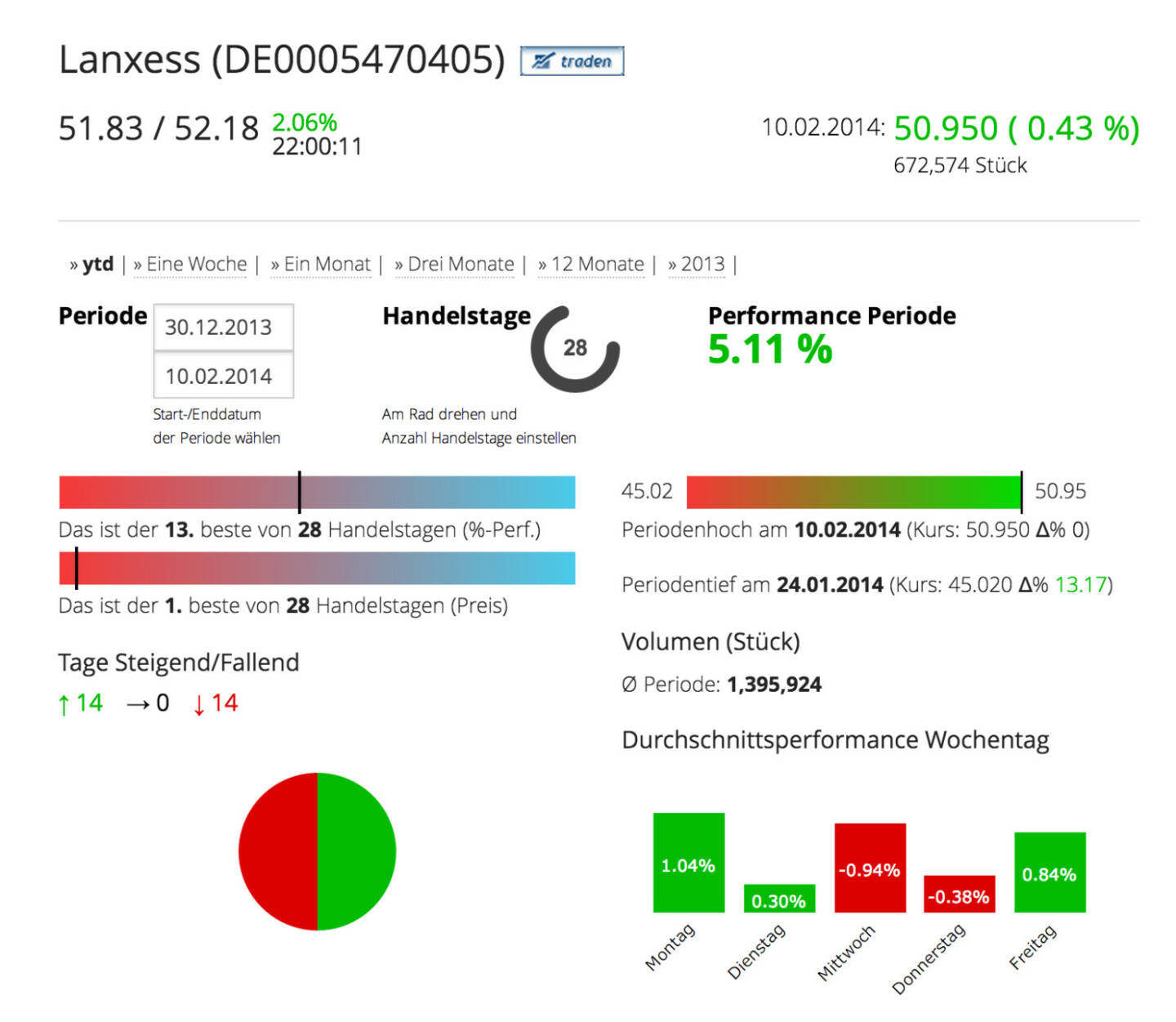This screenshot has height=1022, width=1176.
Task: Show the 2013 period
Action: click(702, 264)
